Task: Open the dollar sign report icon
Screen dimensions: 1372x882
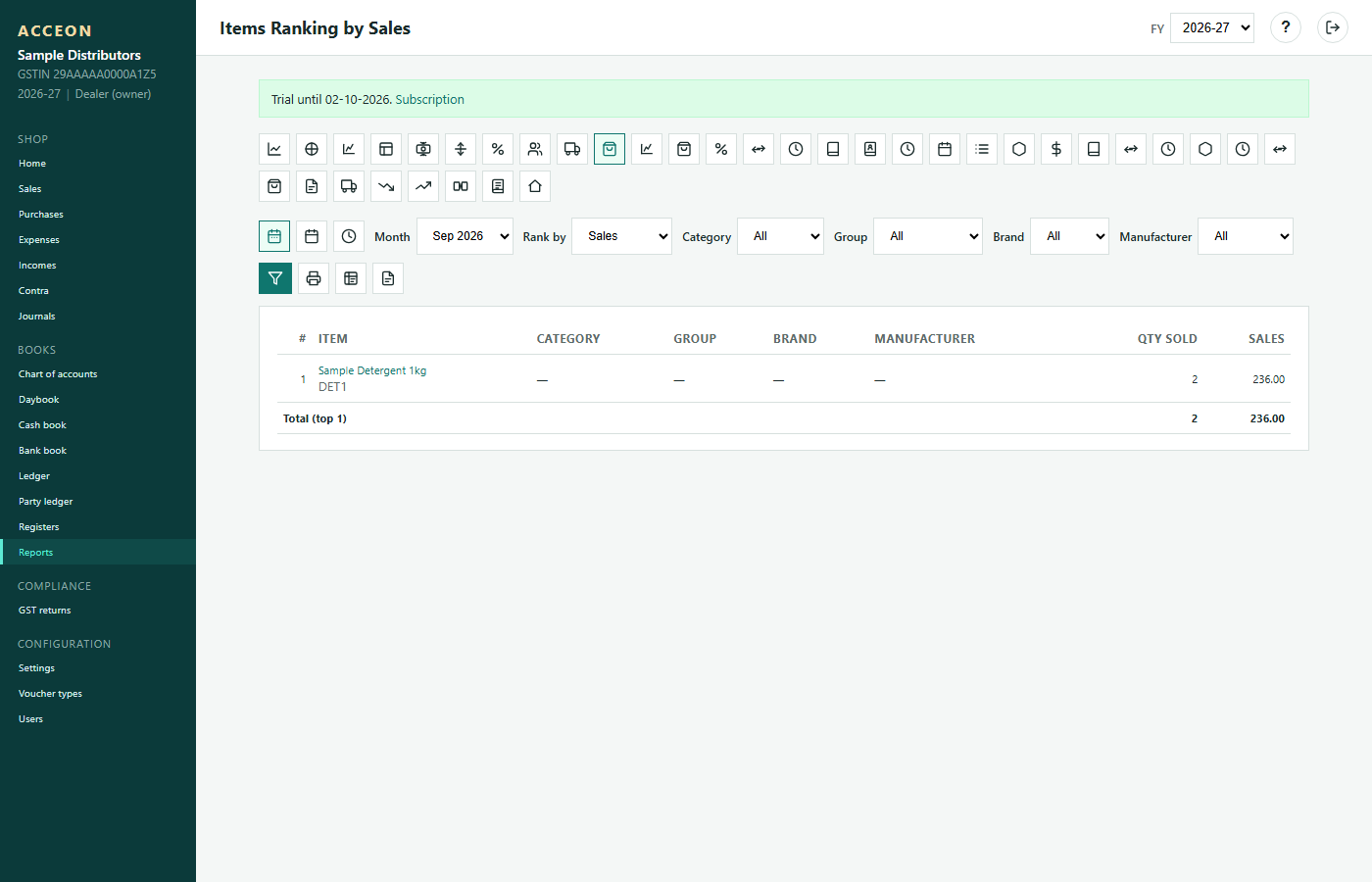Action: tap(1056, 149)
